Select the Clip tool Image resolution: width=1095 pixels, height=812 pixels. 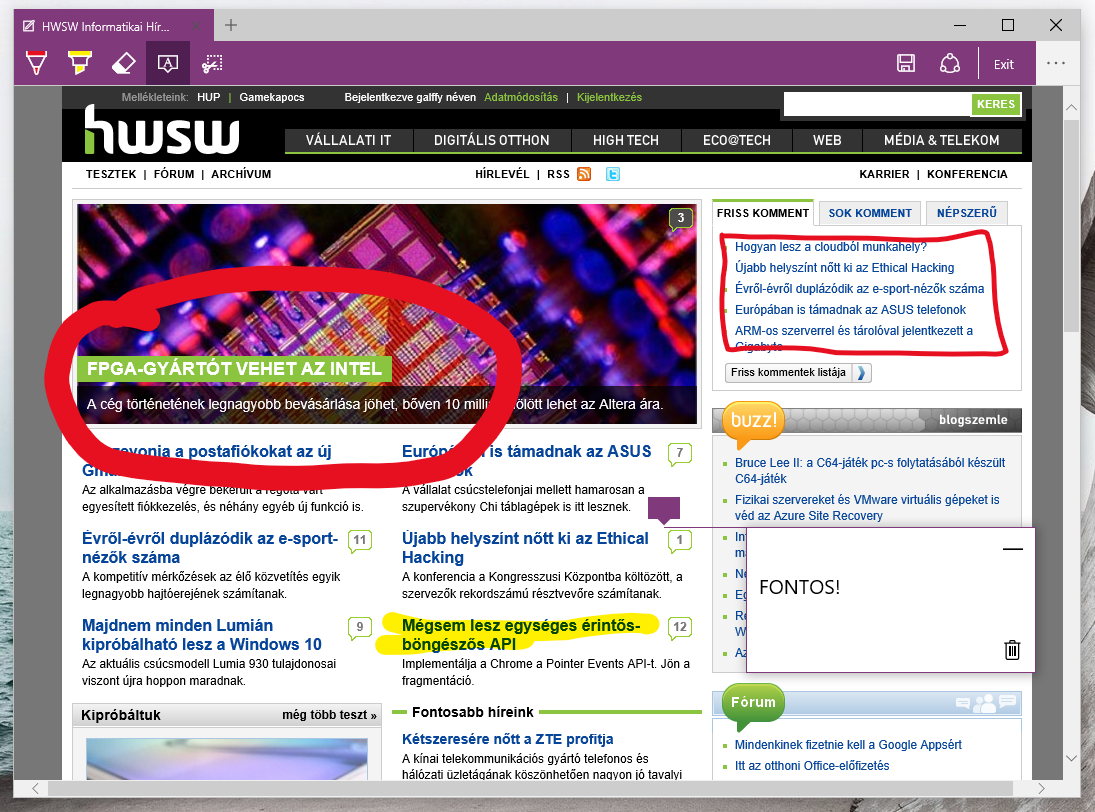click(212, 64)
